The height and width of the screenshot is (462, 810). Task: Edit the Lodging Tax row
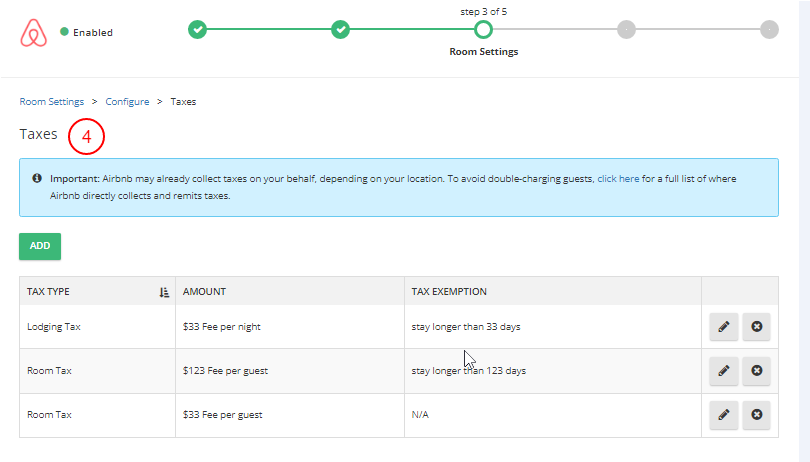click(x=723, y=327)
